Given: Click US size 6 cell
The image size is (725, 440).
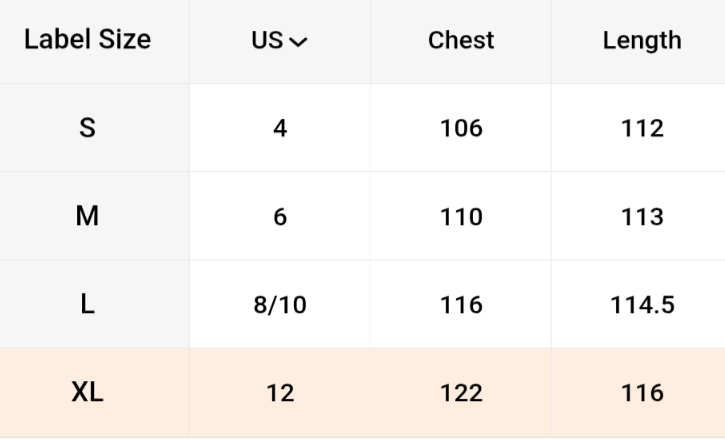Looking at the screenshot, I should point(280,217).
